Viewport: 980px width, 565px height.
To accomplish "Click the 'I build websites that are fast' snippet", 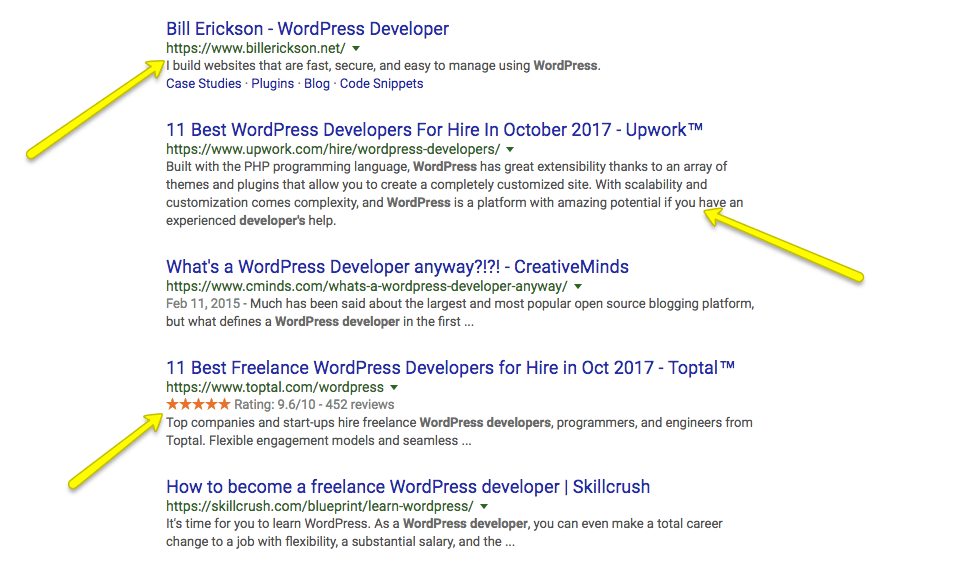I will coord(383,66).
